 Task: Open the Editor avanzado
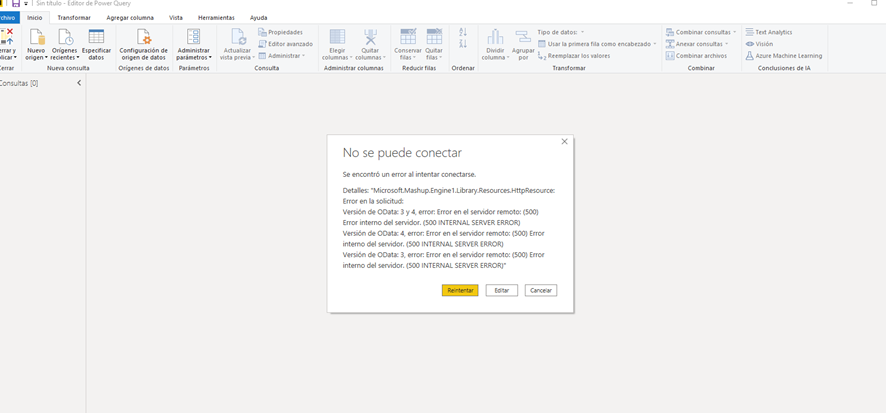pos(285,44)
